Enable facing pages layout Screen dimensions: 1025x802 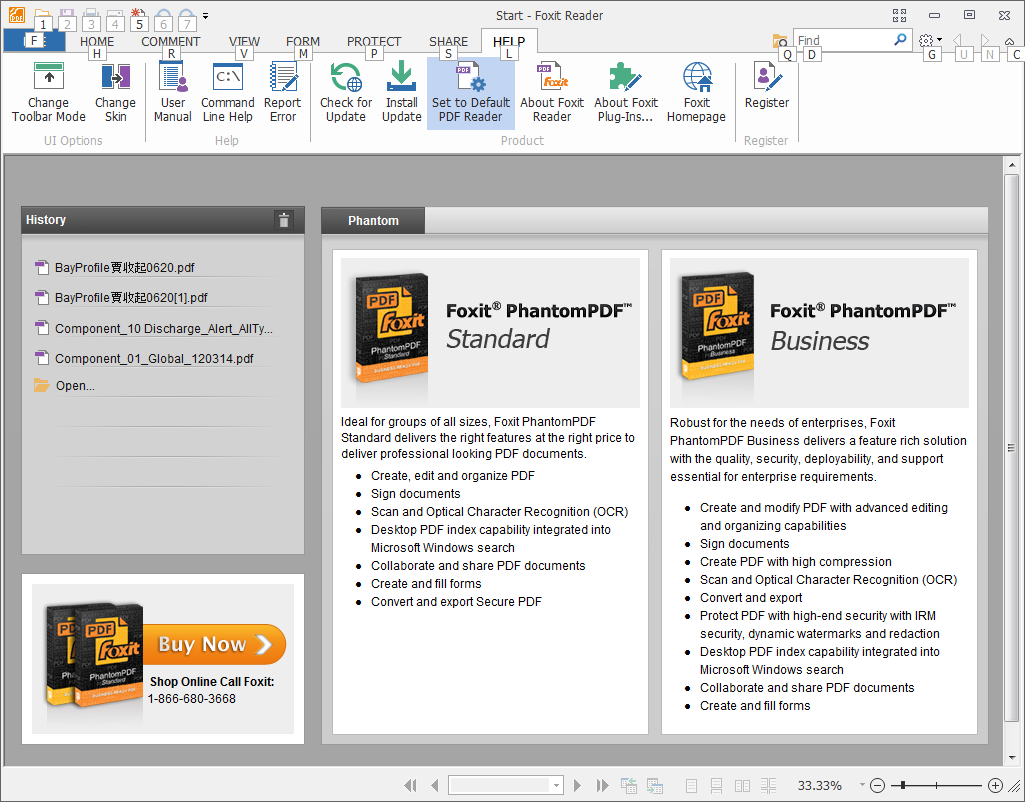[x=743, y=786]
